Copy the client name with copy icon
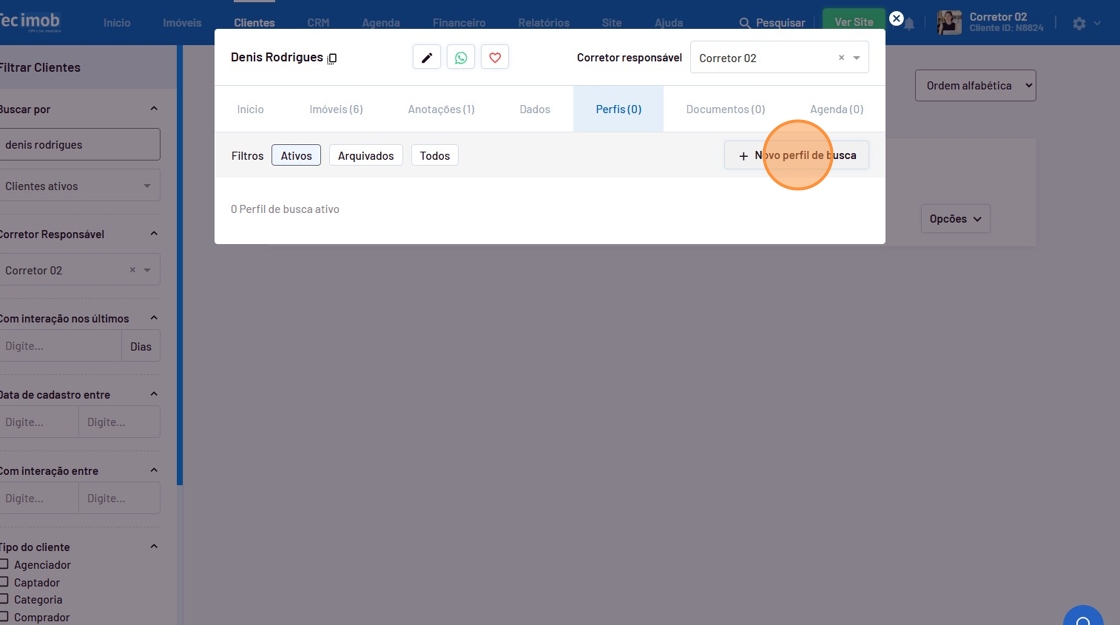 (x=332, y=59)
